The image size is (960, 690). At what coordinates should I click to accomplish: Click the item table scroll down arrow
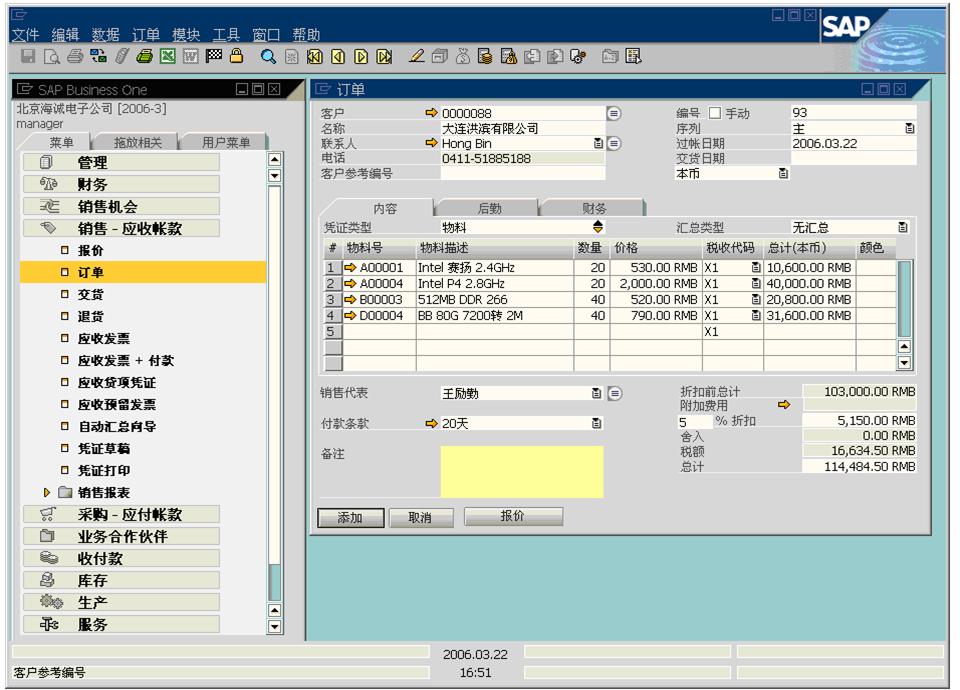(x=904, y=362)
